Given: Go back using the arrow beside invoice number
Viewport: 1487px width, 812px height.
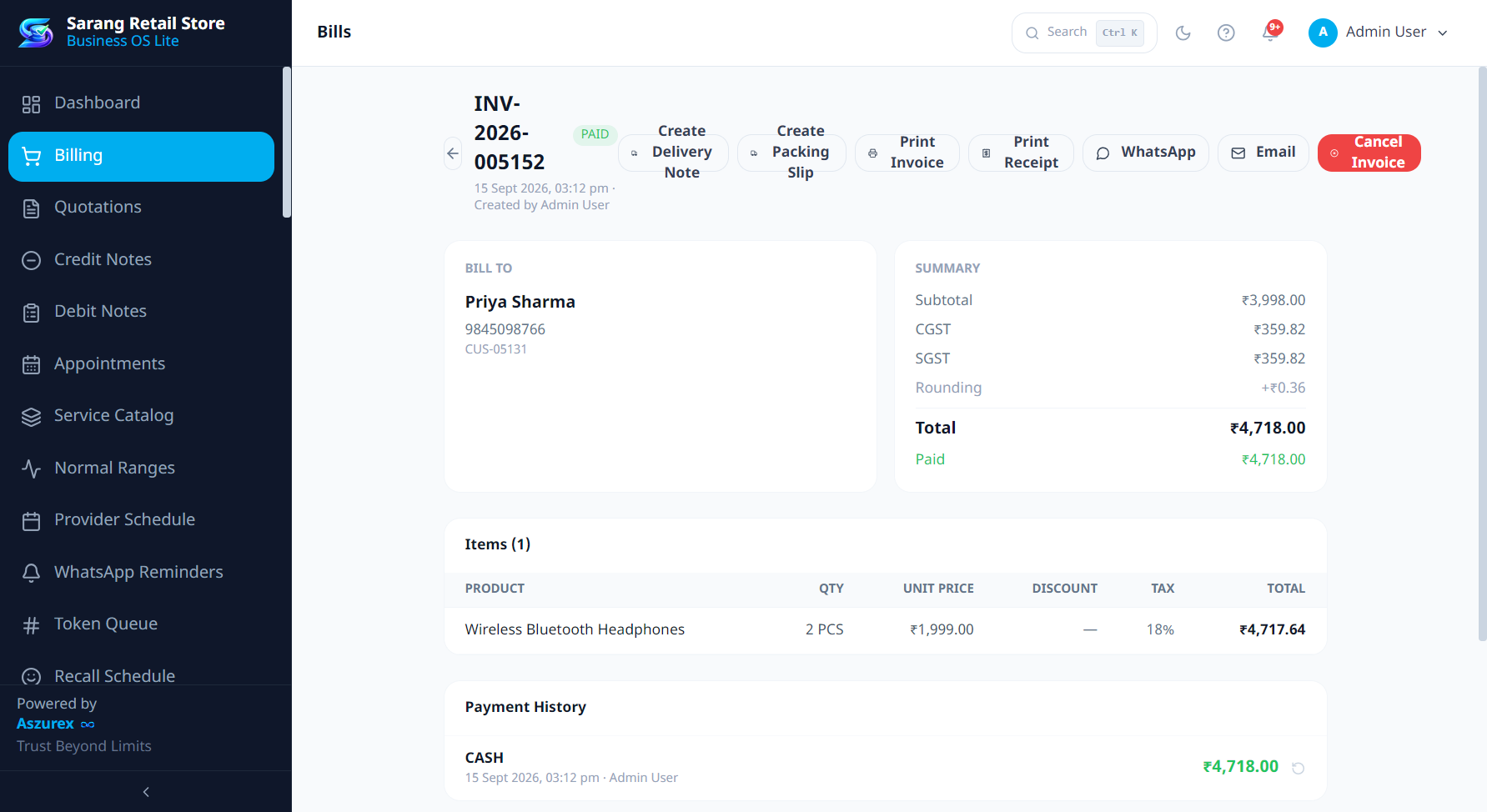Looking at the screenshot, I should 453,153.
